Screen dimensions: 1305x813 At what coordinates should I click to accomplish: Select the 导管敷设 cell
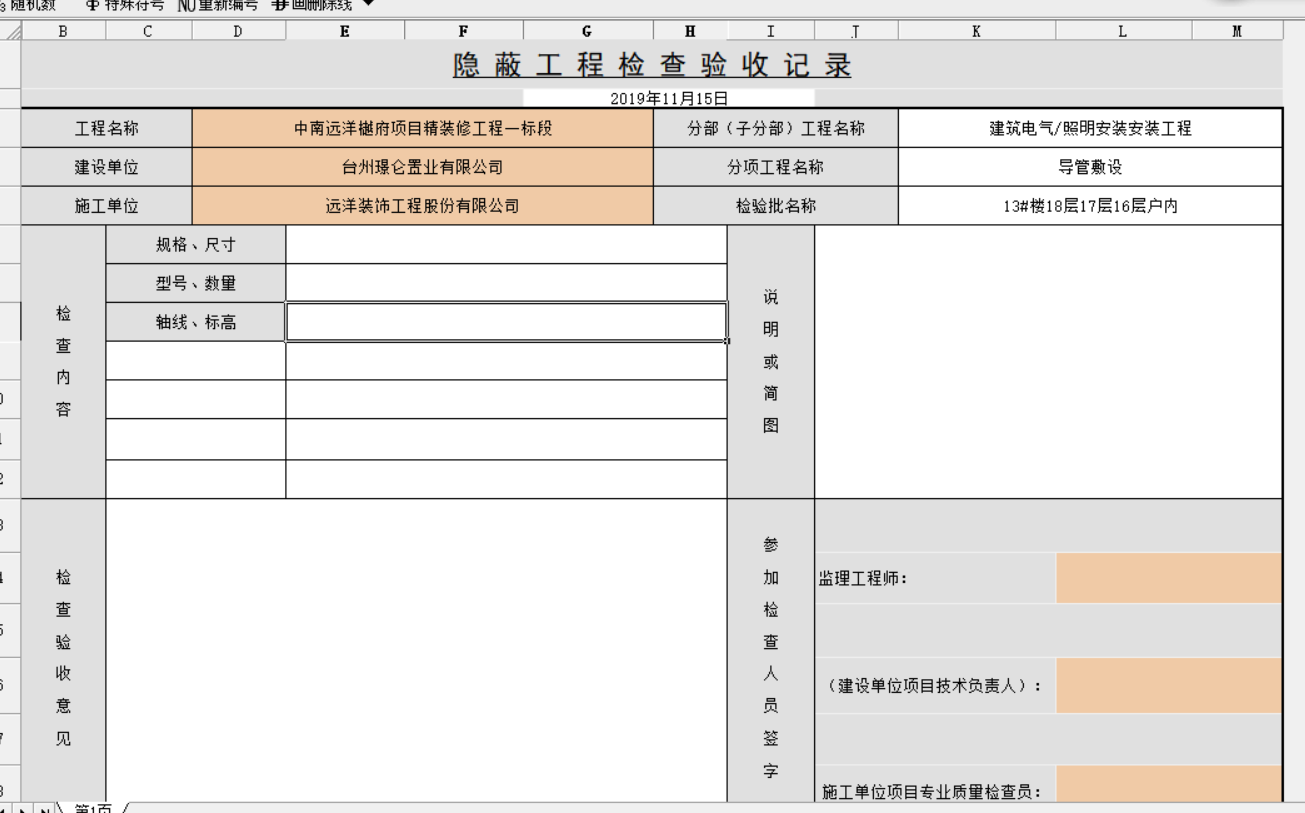pos(1090,167)
